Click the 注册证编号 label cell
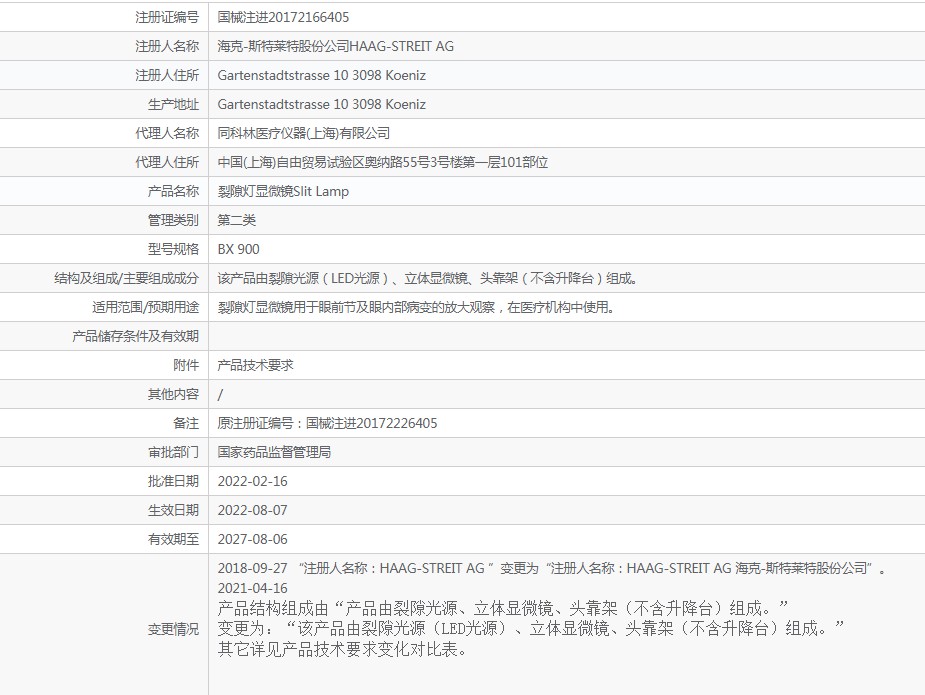This screenshot has width=925, height=695. [167, 17]
